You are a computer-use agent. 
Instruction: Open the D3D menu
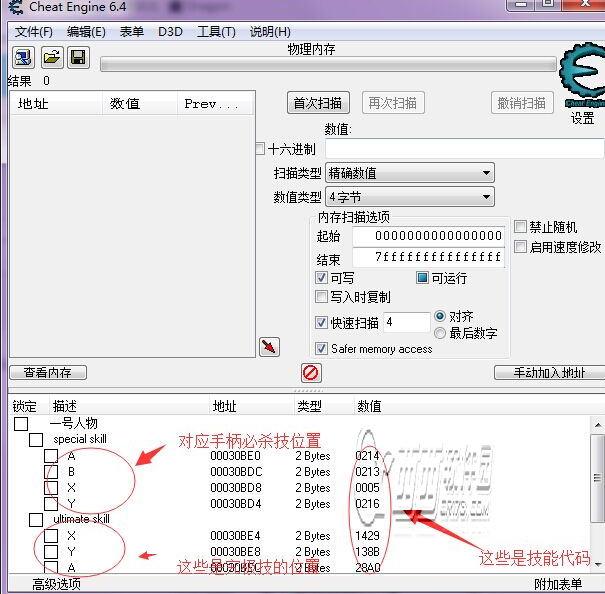click(x=170, y=32)
